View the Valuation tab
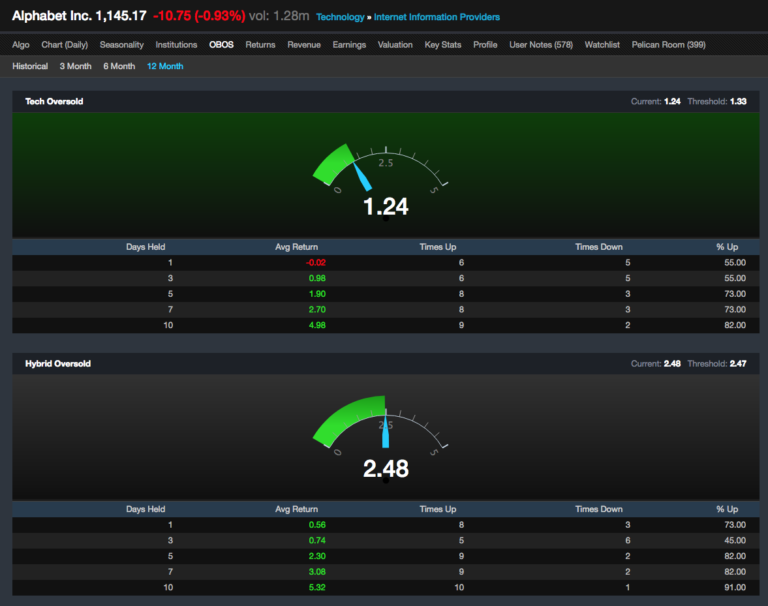This screenshot has width=768, height=606. [395, 45]
